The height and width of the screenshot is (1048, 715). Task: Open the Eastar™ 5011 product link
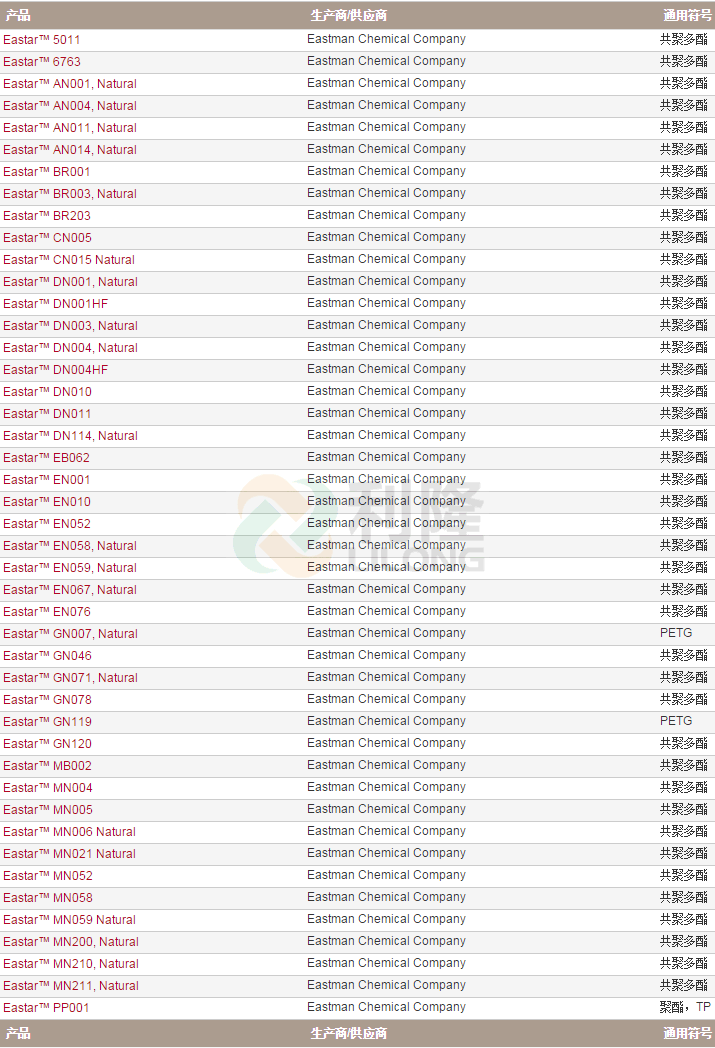click(42, 40)
